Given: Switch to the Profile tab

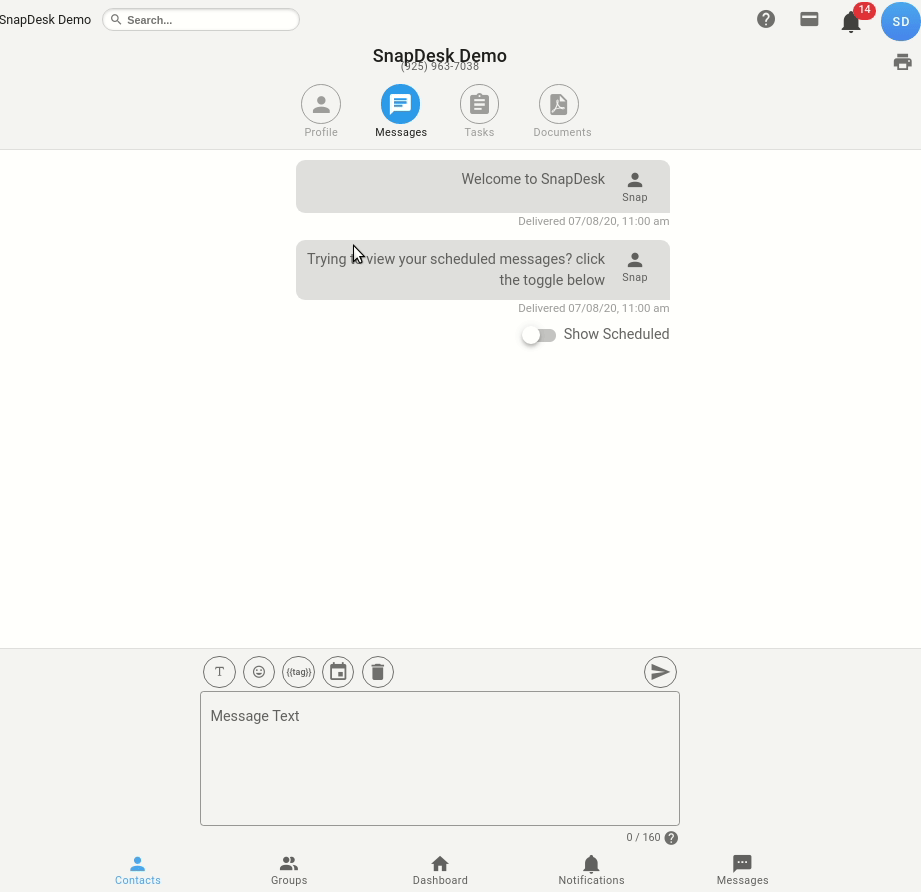Looking at the screenshot, I should coord(321,112).
